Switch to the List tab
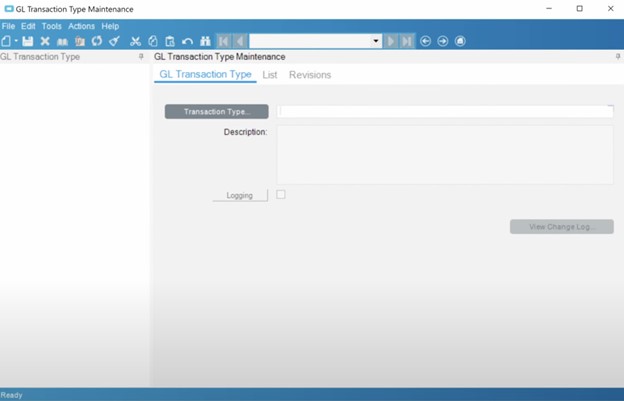 (270, 75)
